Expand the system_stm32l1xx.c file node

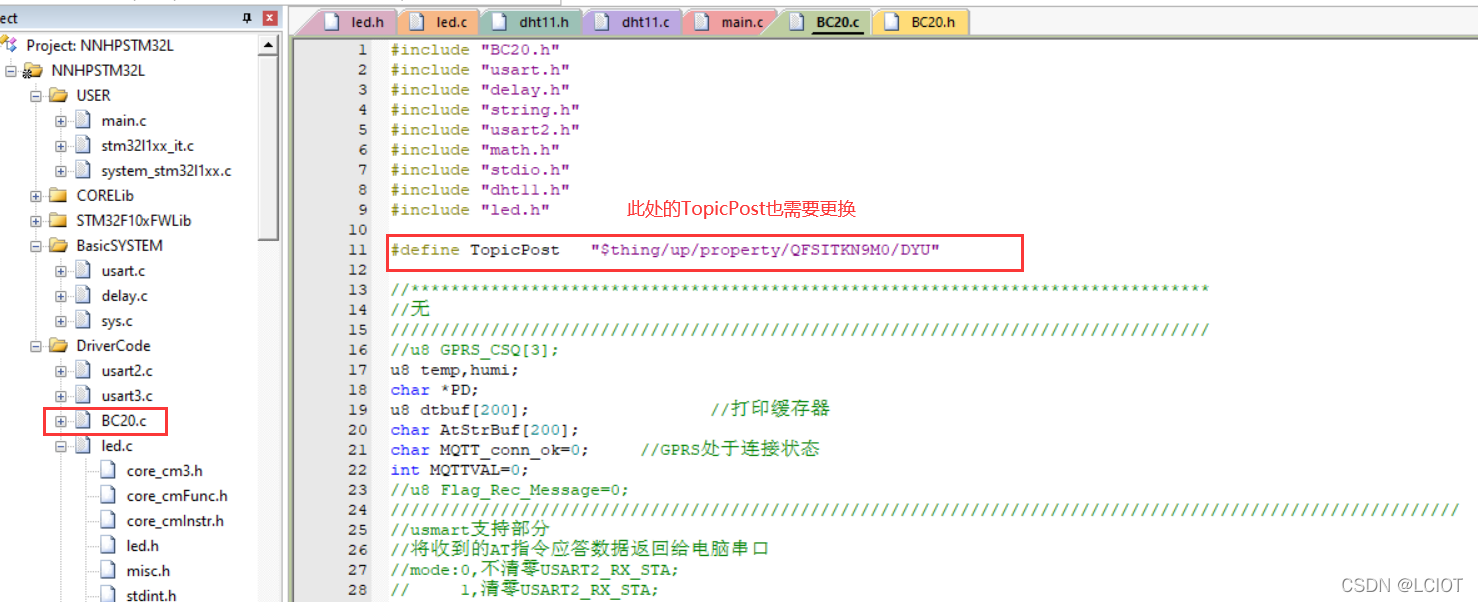pyautogui.click(x=61, y=171)
